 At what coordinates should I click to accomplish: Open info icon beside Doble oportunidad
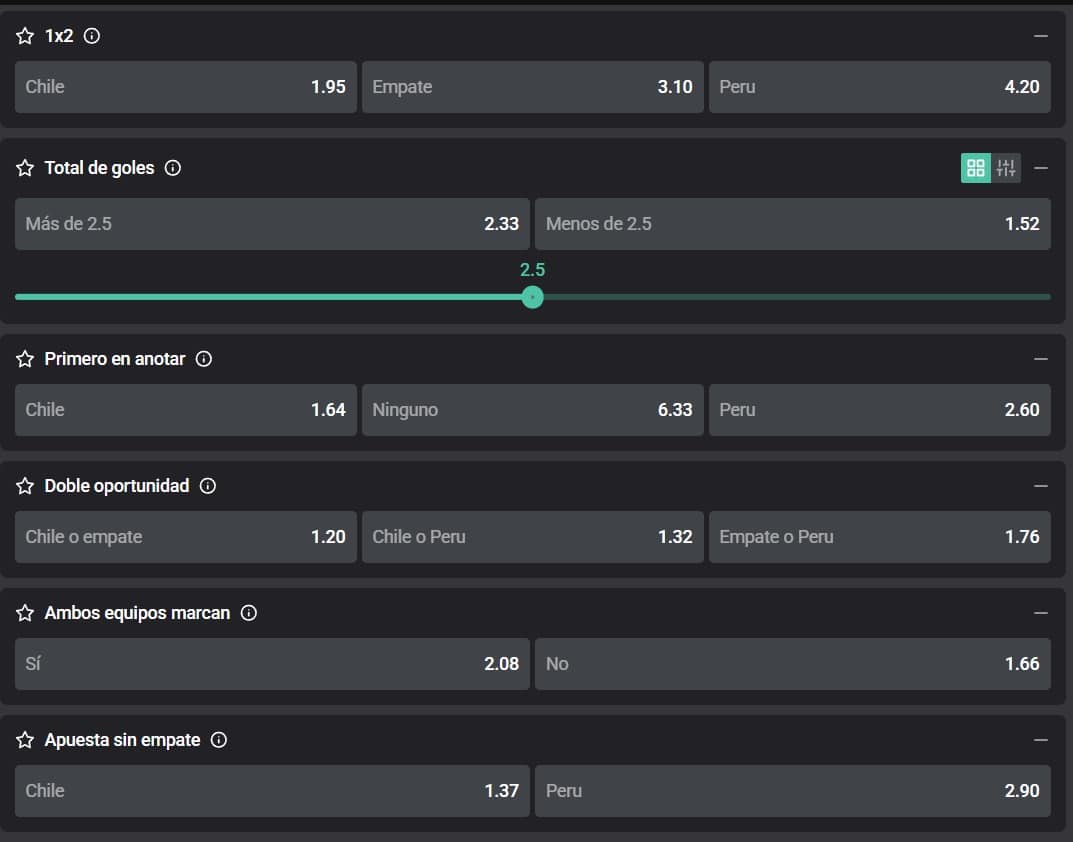pos(208,486)
